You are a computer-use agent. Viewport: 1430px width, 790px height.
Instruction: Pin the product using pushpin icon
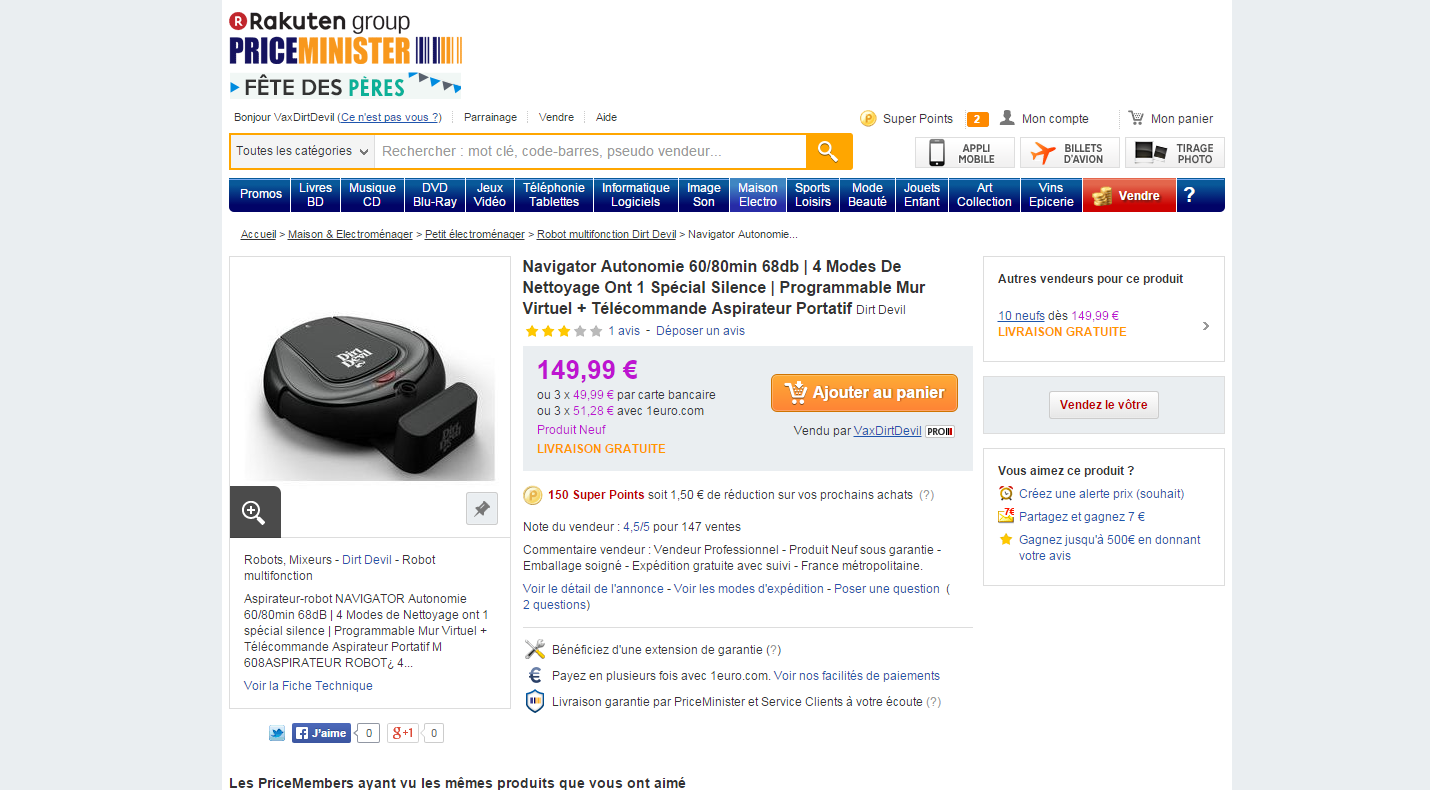point(482,508)
